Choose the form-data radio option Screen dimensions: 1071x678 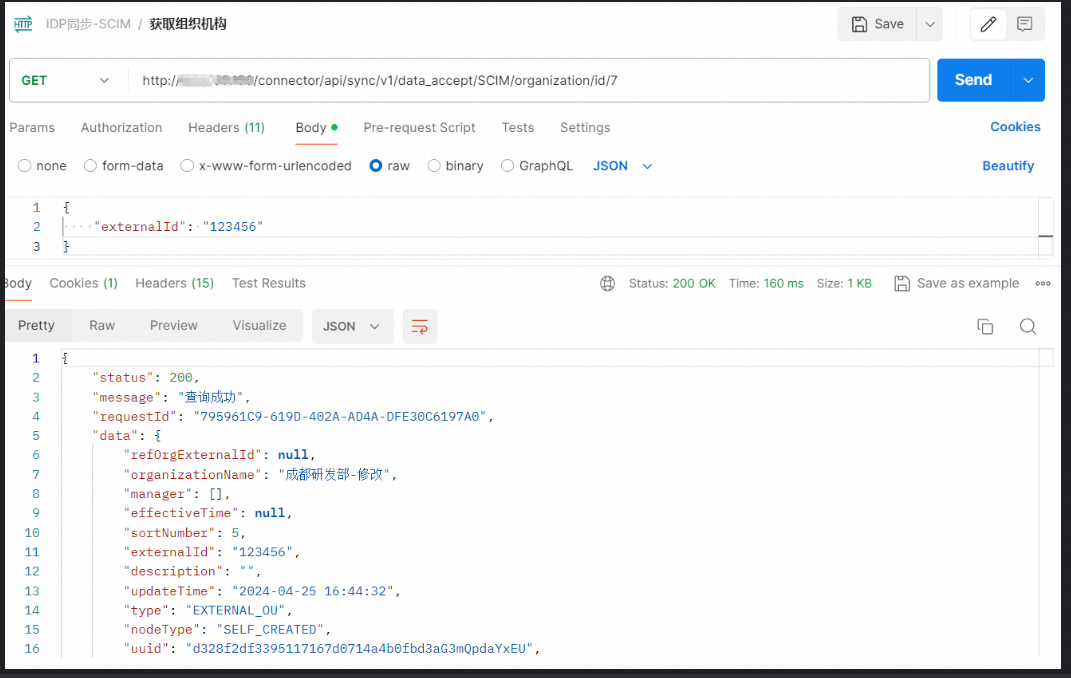point(91,166)
